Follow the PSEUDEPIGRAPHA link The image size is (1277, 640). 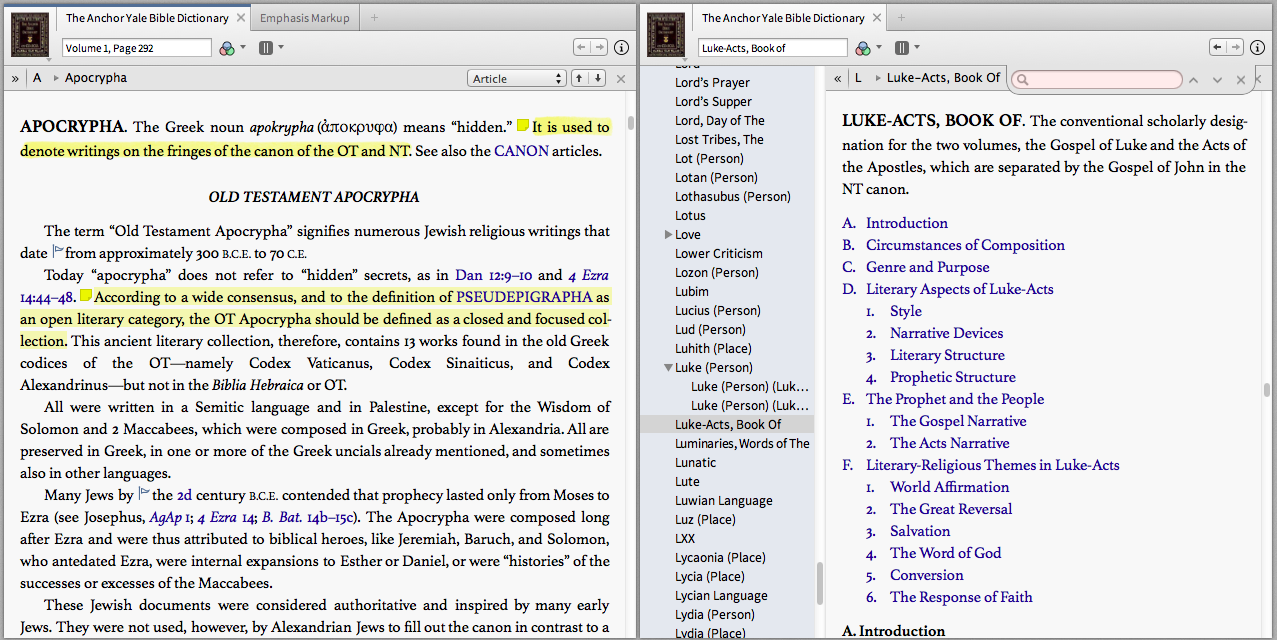[524, 298]
